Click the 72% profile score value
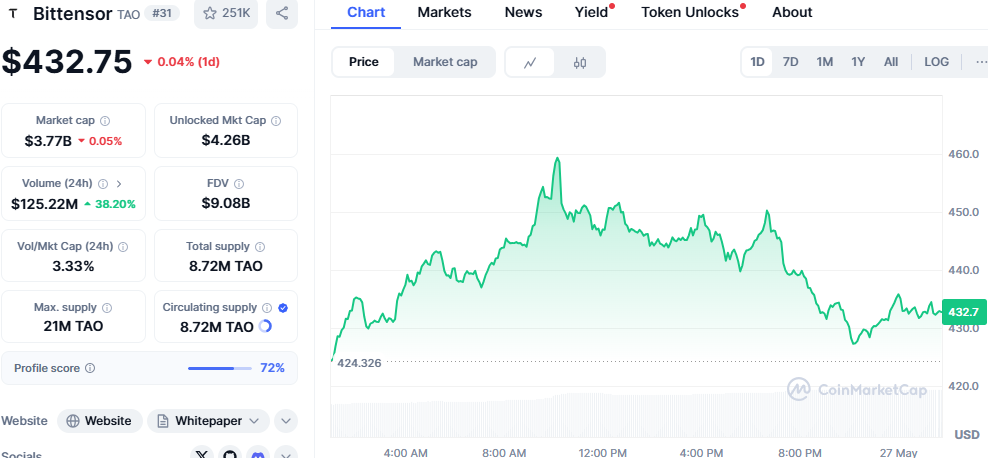 click(272, 368)
